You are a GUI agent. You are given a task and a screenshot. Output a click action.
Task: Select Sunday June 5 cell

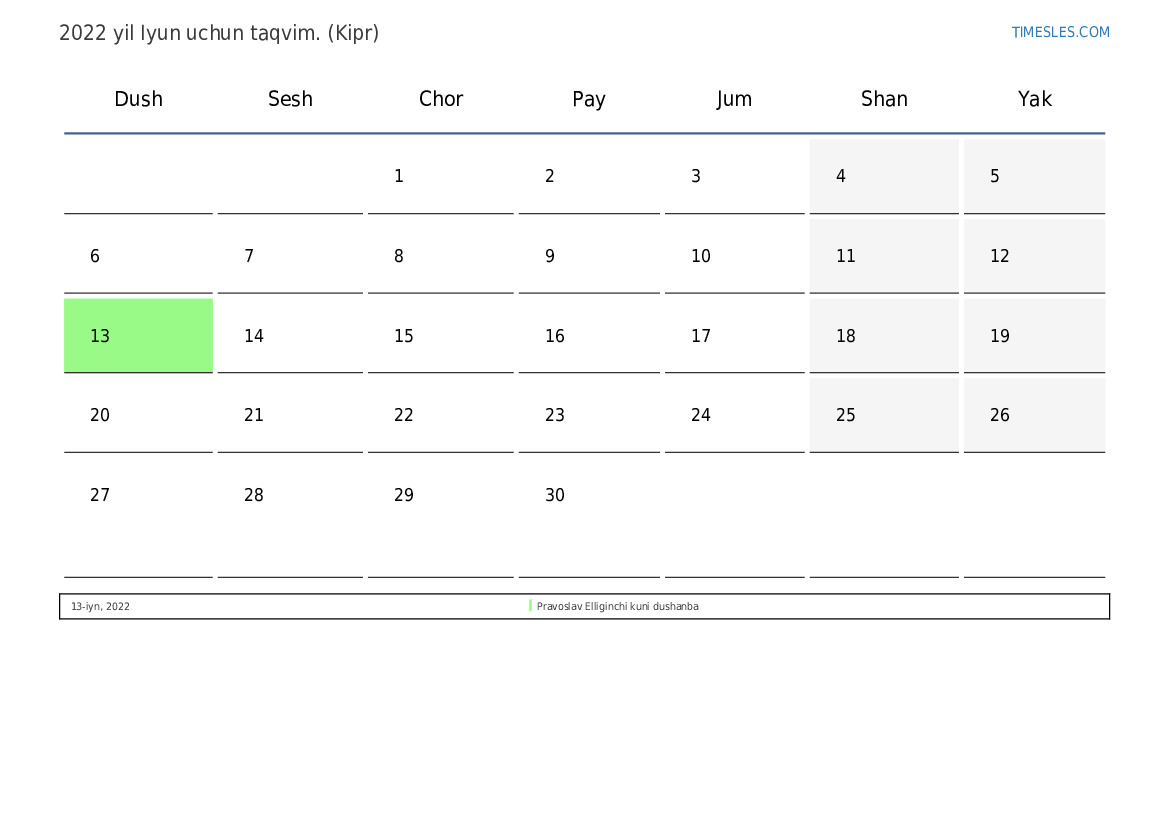point(1034,177)
